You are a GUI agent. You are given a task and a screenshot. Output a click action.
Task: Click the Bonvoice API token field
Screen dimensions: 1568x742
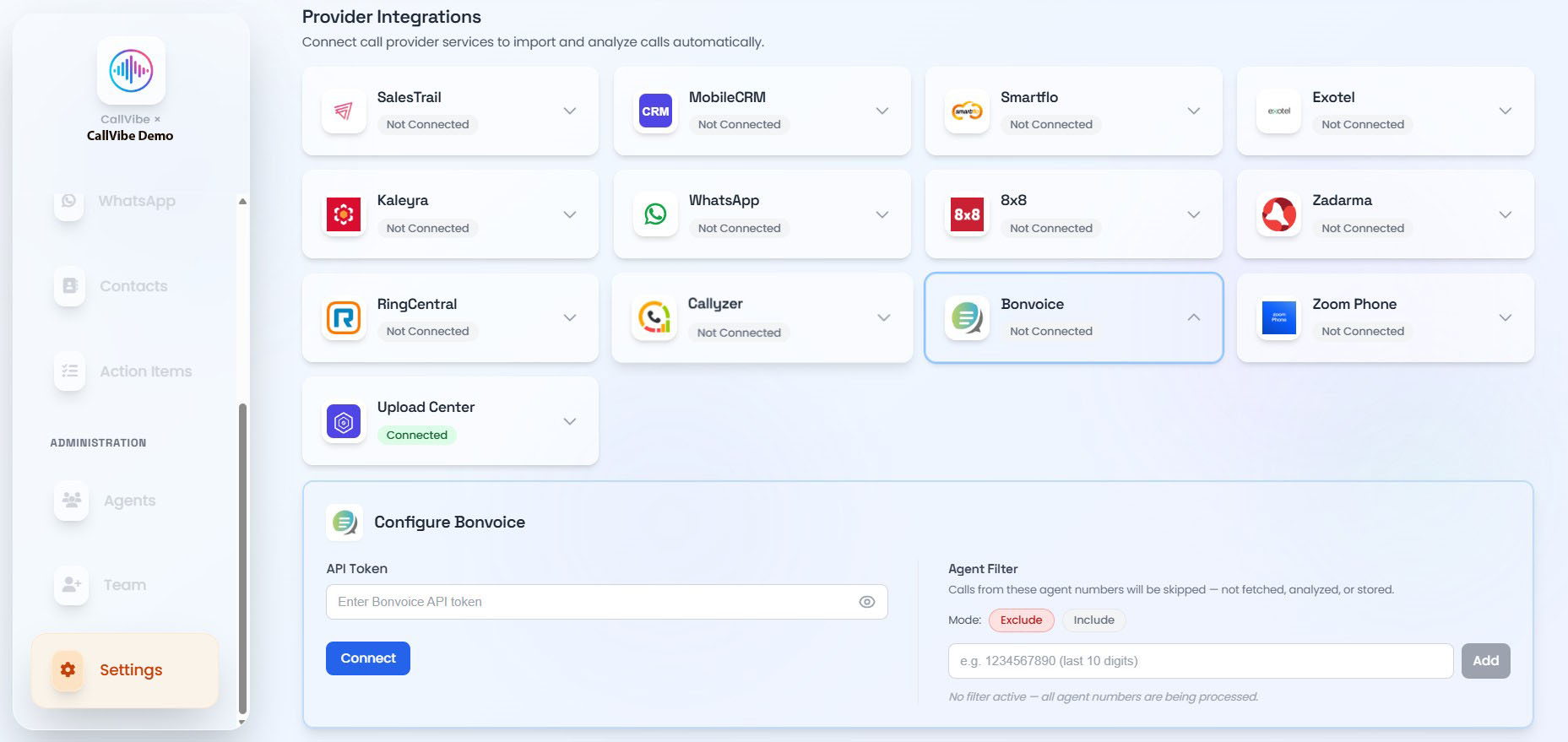point(607,602)
